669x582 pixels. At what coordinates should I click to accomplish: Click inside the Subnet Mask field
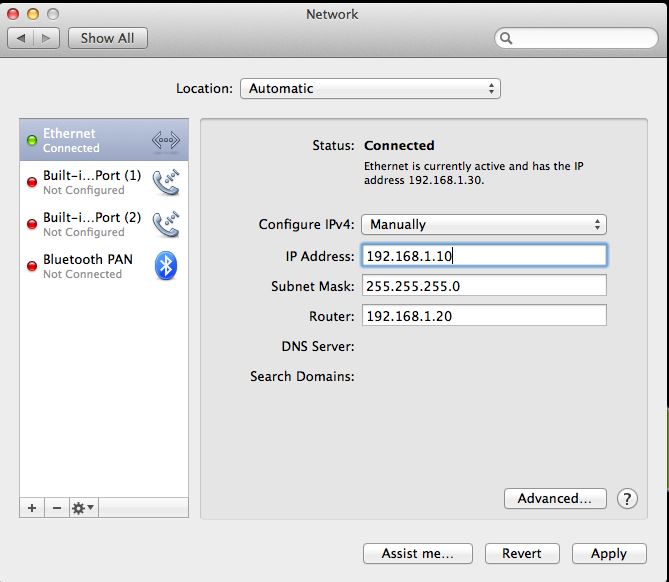click(484, 285)
